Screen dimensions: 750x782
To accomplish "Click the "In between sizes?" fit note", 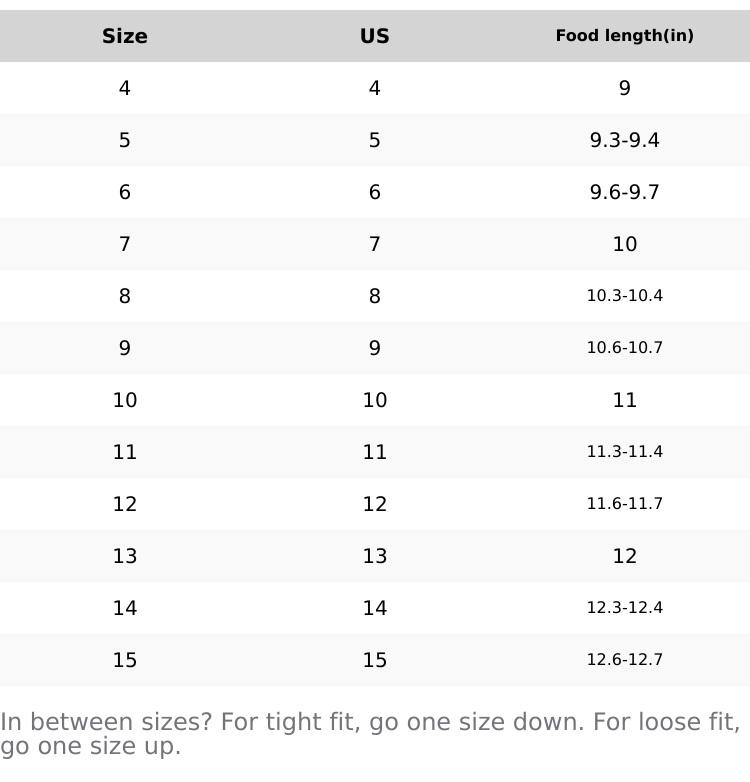I will tap(370, 734).
